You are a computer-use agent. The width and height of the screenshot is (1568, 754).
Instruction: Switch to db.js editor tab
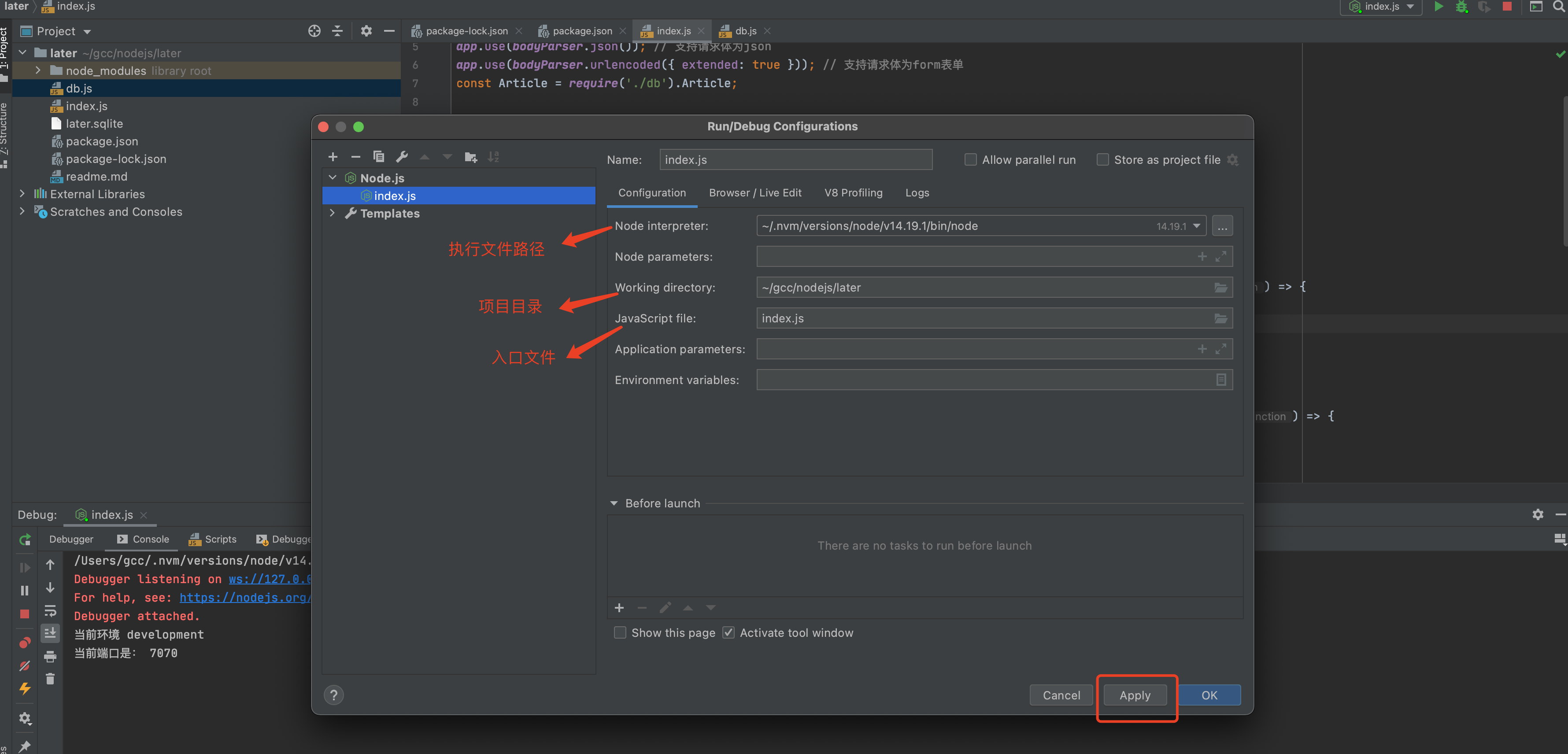click(745, 31)
